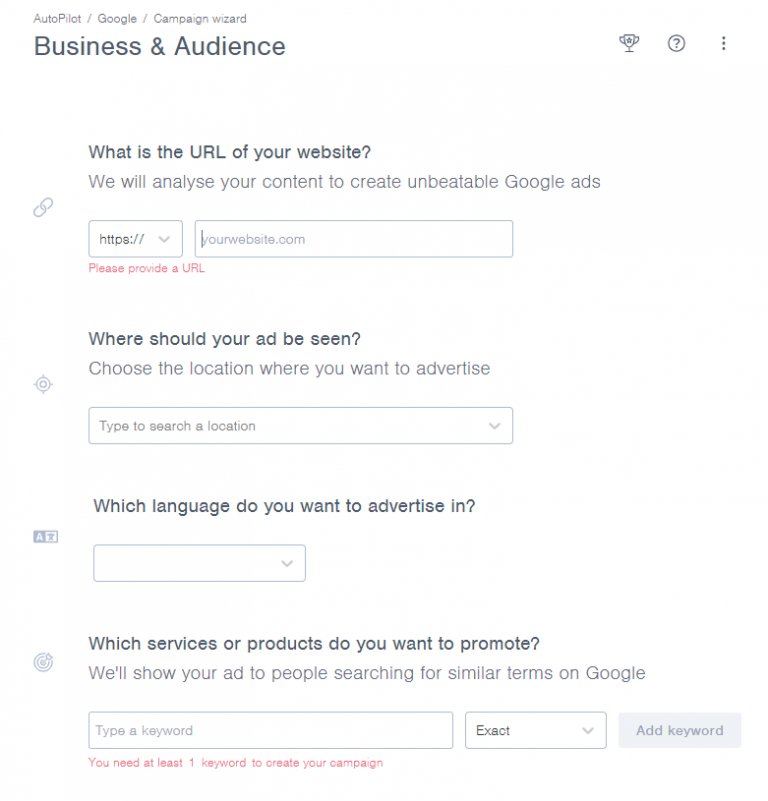This screenshot has width=768, height=801.
Task: Open the Google breadcrumb link
Action: (x=117, y=18)
